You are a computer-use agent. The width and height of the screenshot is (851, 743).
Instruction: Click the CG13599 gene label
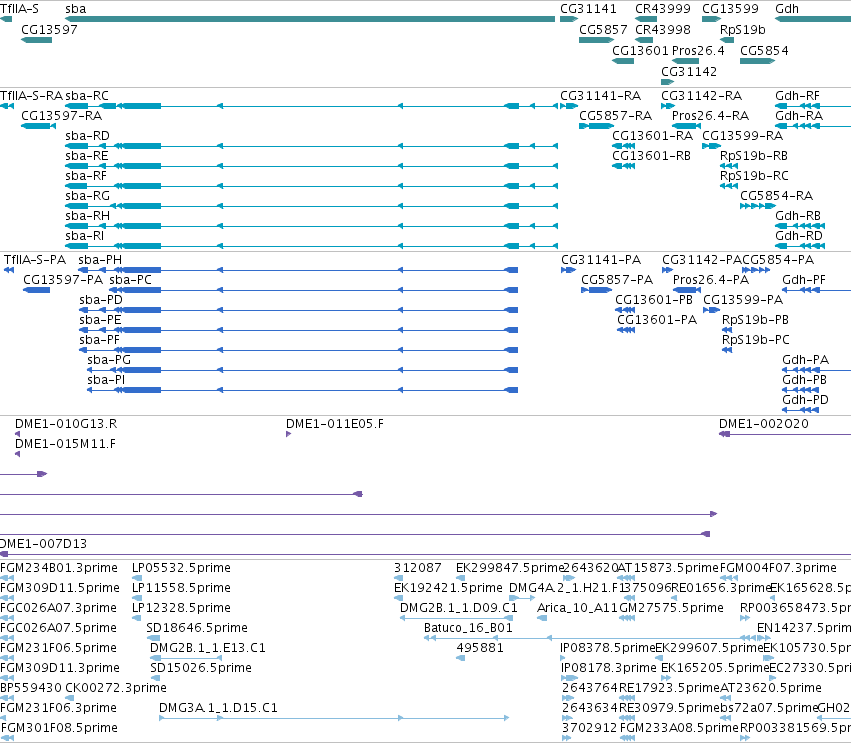pos(730,9)
